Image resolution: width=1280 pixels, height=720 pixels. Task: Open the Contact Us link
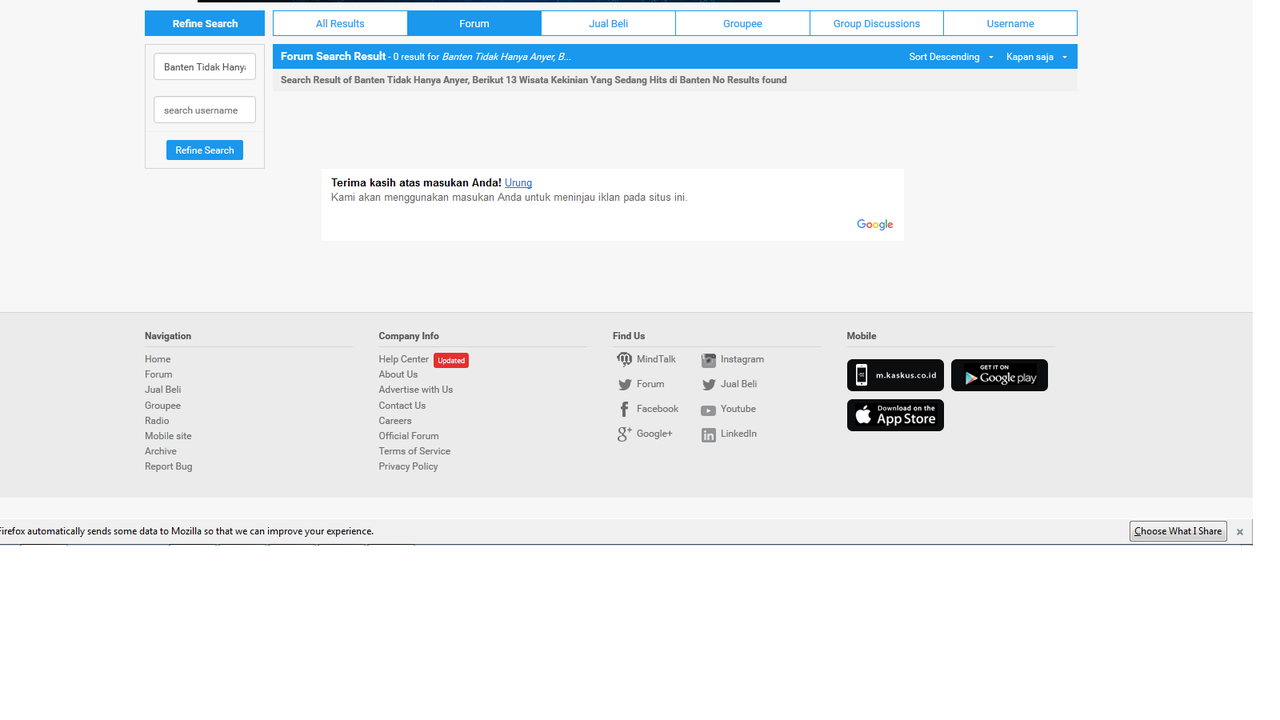pos(402,406)
